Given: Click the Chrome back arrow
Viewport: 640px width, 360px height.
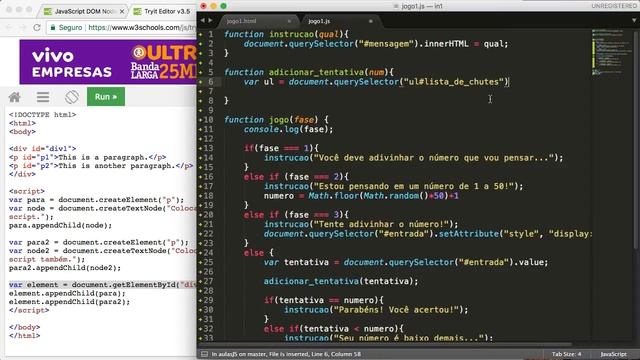Looking at the screenshot, I should [9, 27].
